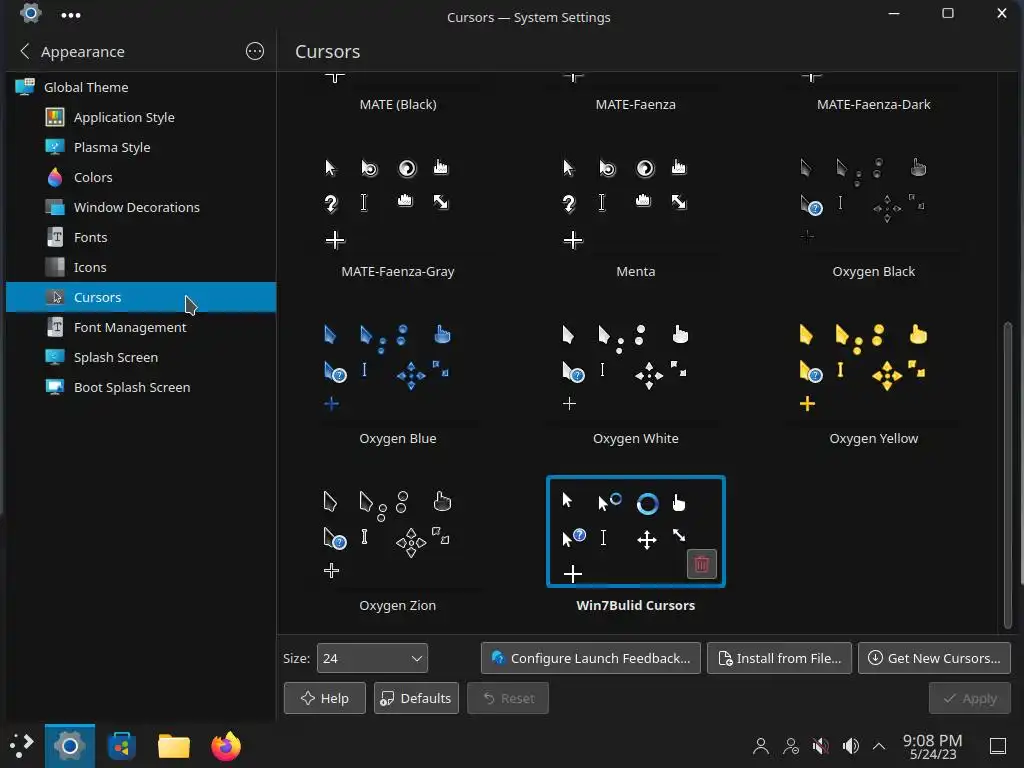
Task: Open Plasma Style page
Action: pyautogui.click(x=141, y=148)
